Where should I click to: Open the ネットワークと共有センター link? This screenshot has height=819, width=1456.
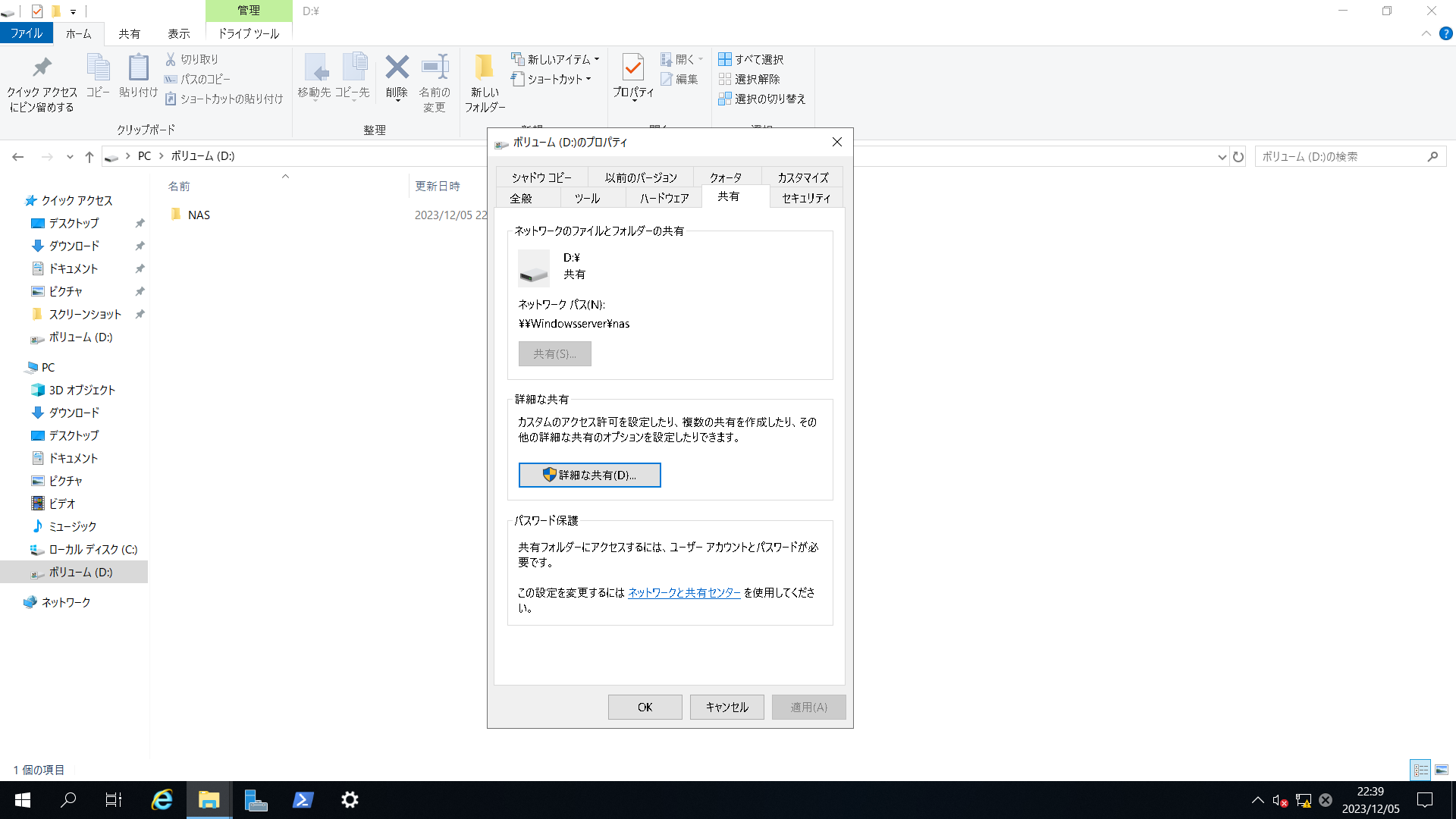coord(682,592)
